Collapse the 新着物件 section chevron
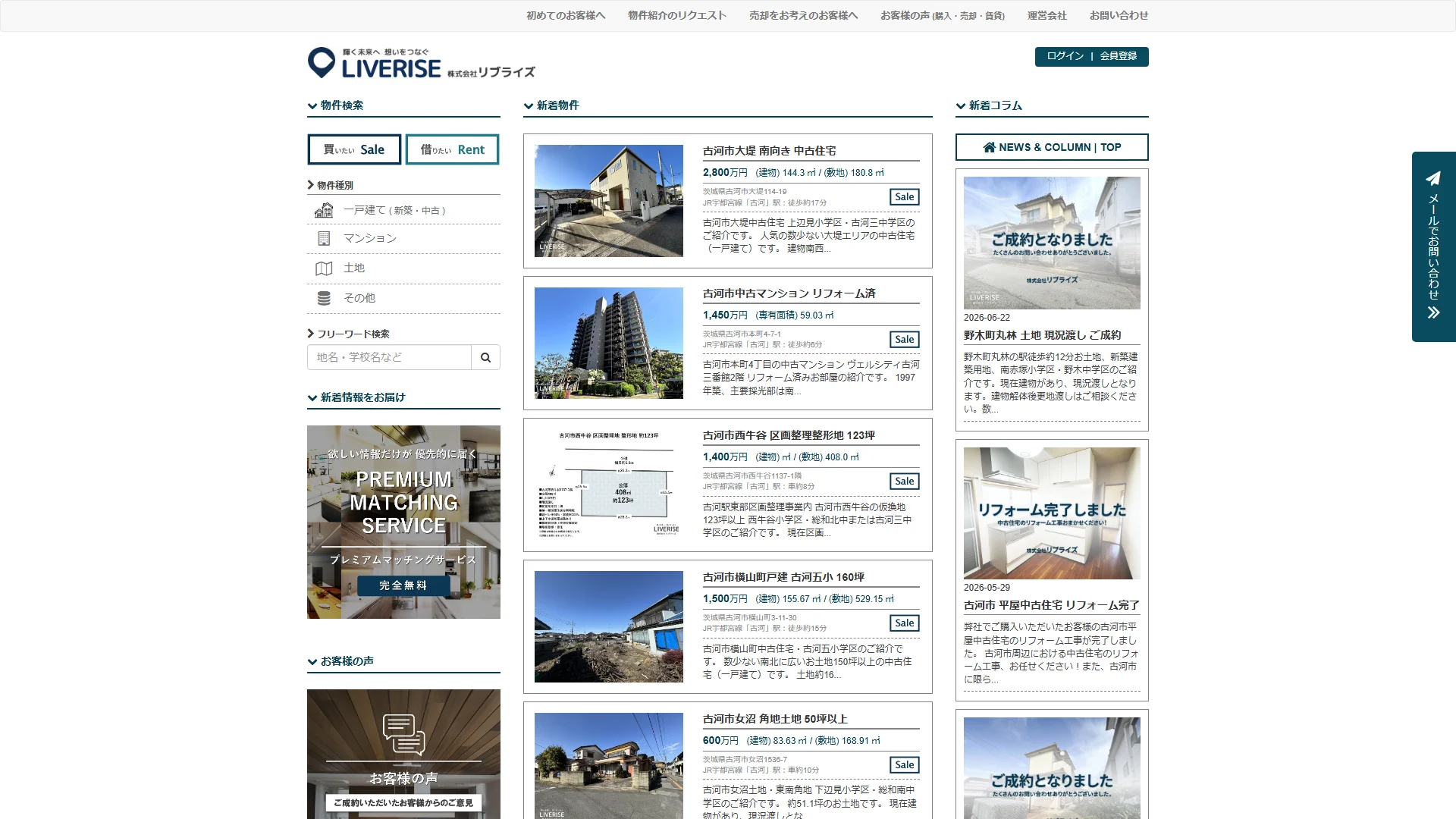Image resolution: width=1456 pixels, height=819 pixels. click(529, 106)
